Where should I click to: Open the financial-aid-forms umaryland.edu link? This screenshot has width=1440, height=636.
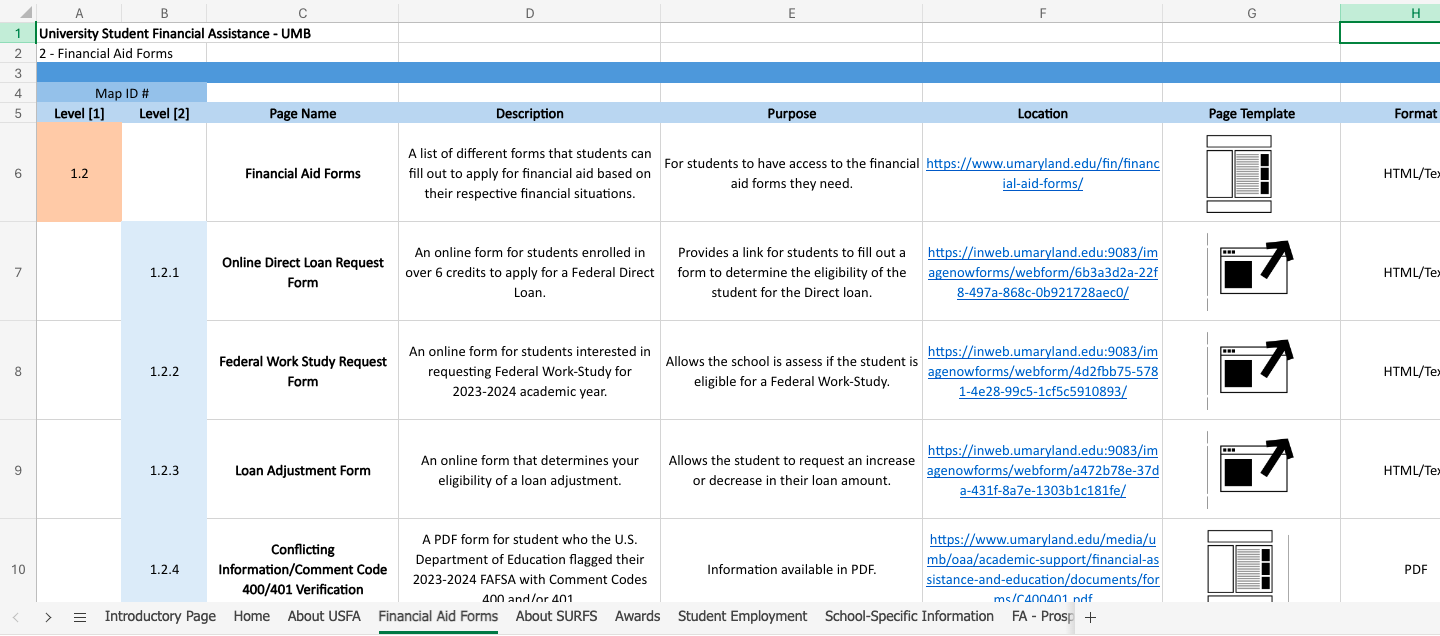coord(1043,173)
